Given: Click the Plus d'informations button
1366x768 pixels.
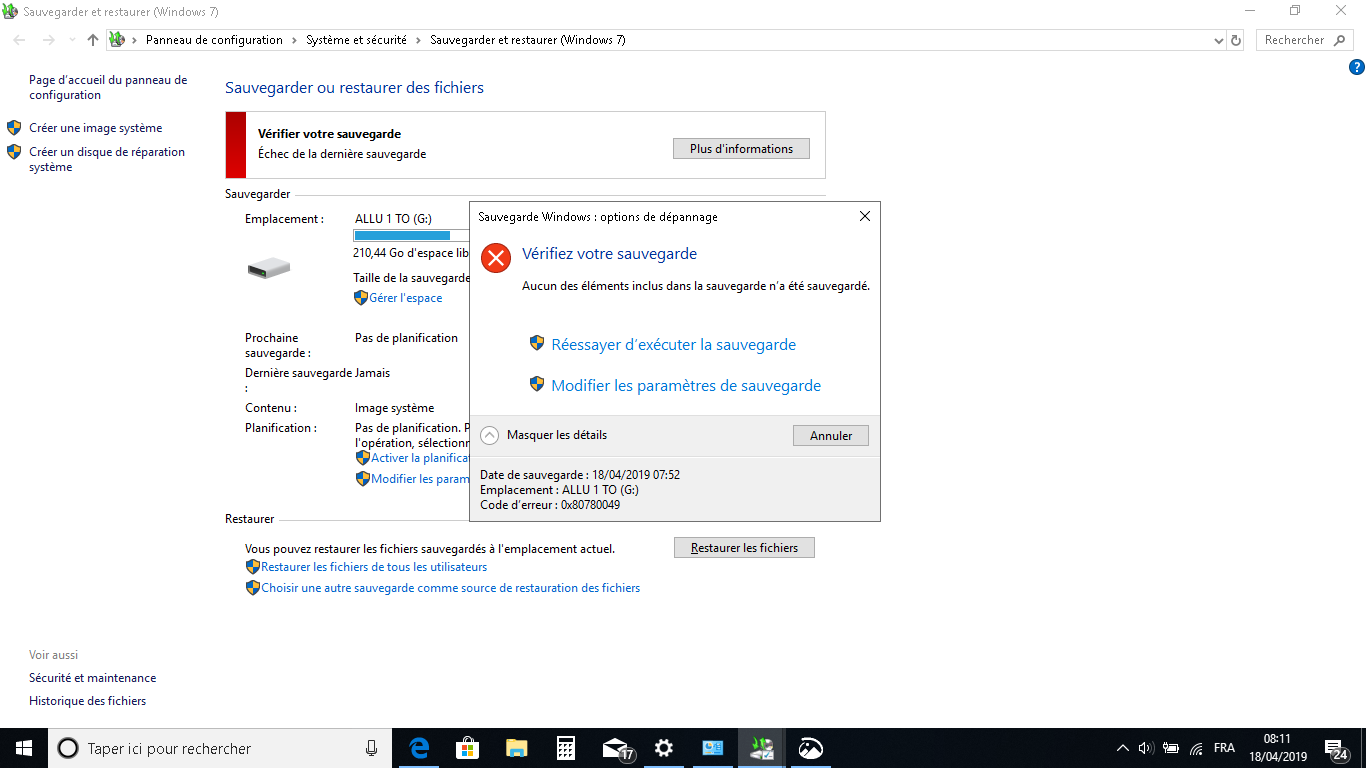Looking at the screenshot, I should point(741,148).
